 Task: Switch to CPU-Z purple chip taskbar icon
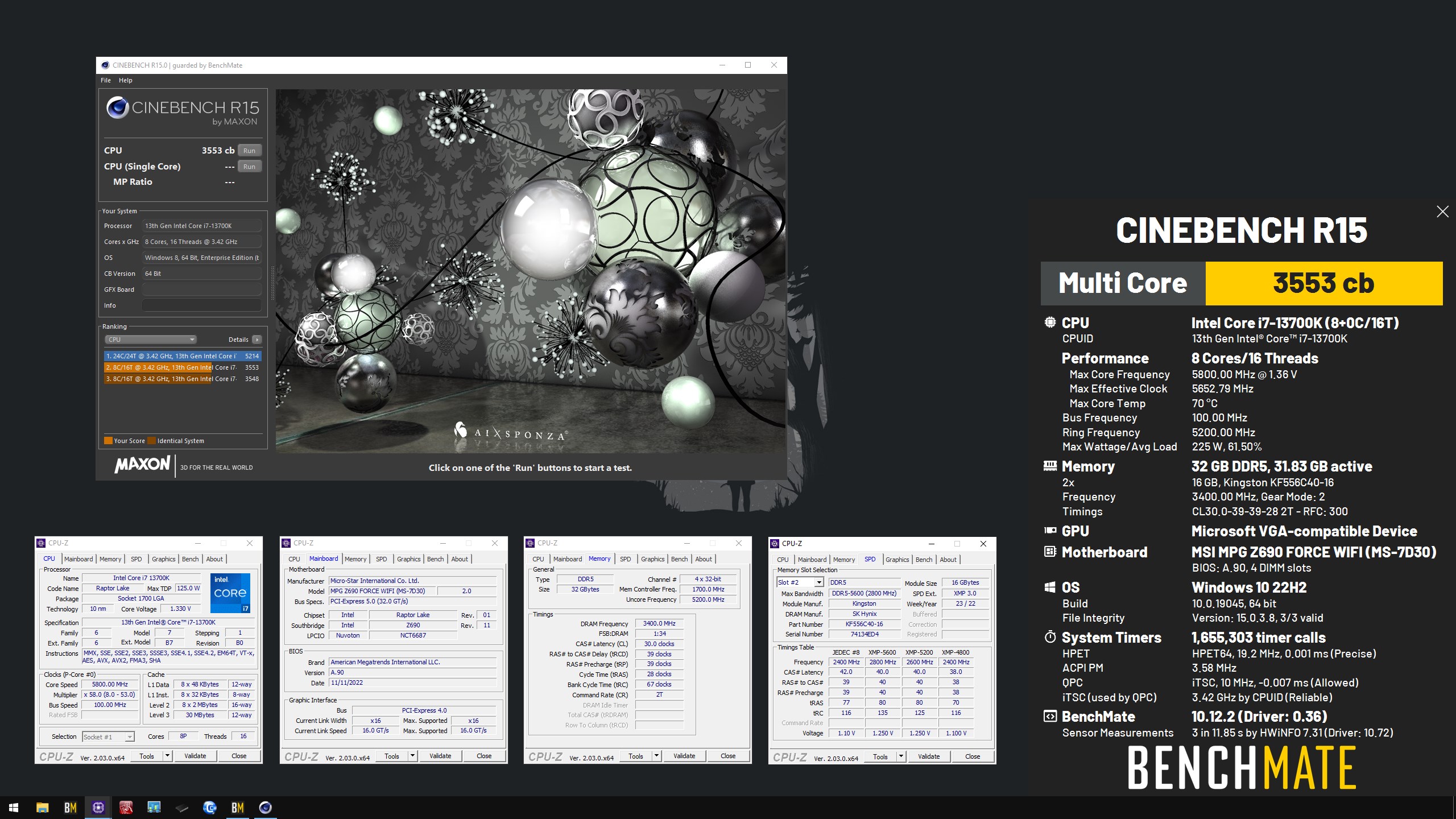[x=98, y=808]
